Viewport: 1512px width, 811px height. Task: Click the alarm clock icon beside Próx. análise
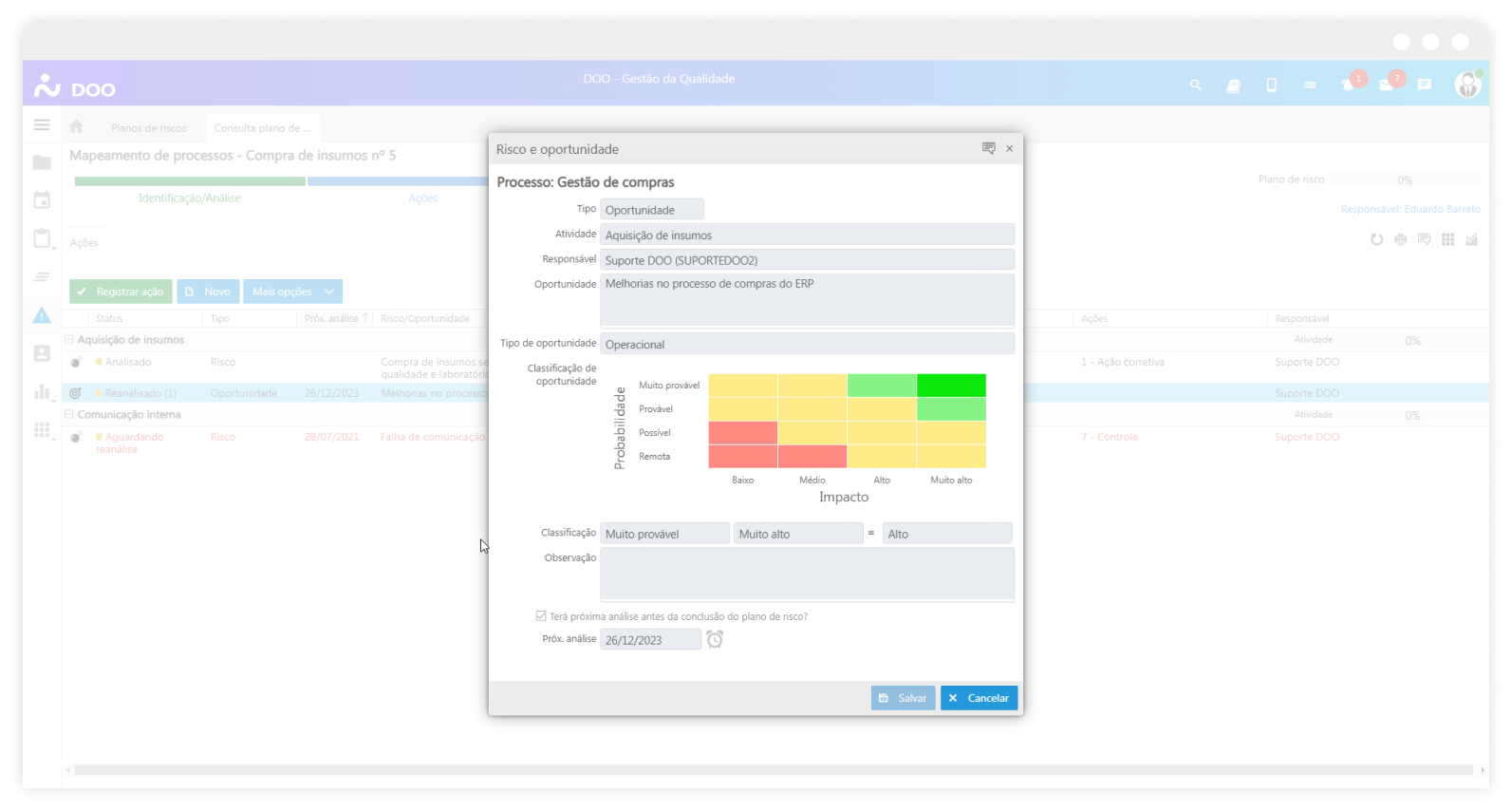tap(715, 639)
